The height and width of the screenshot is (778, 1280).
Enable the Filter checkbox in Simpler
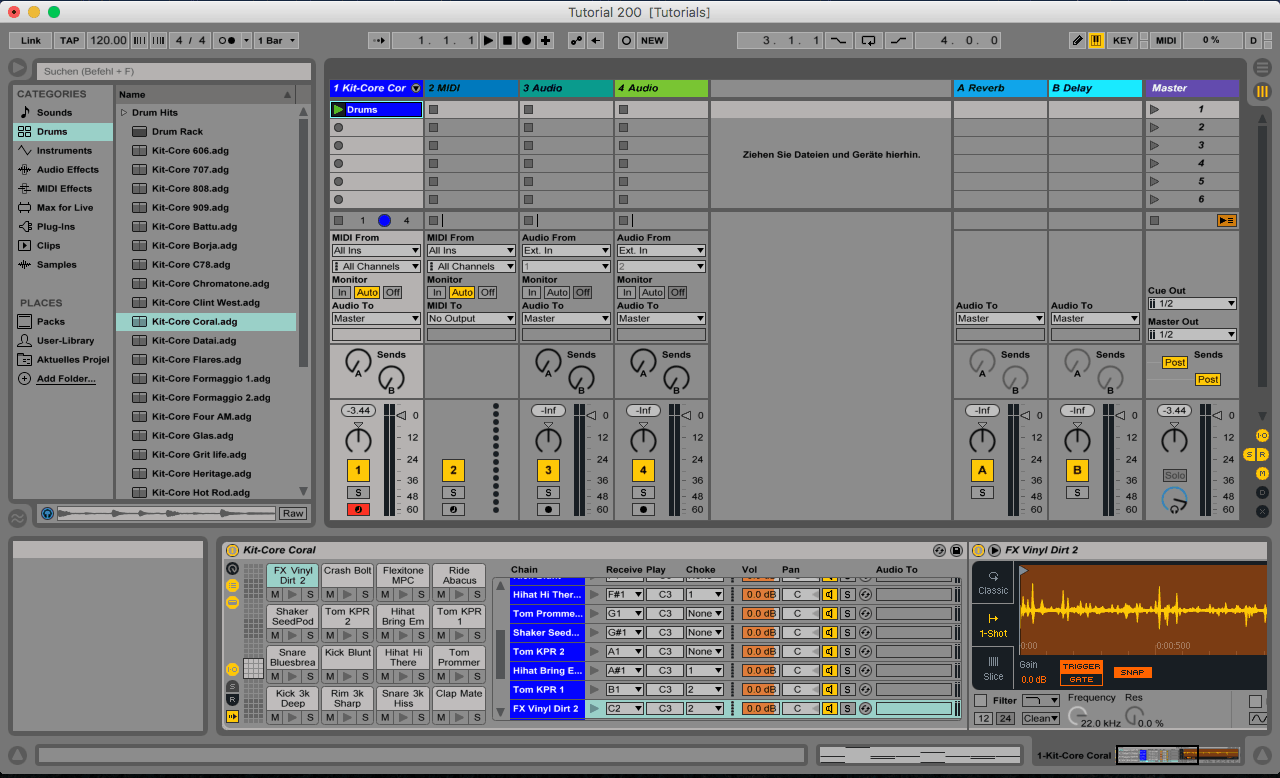click(980, 701)
